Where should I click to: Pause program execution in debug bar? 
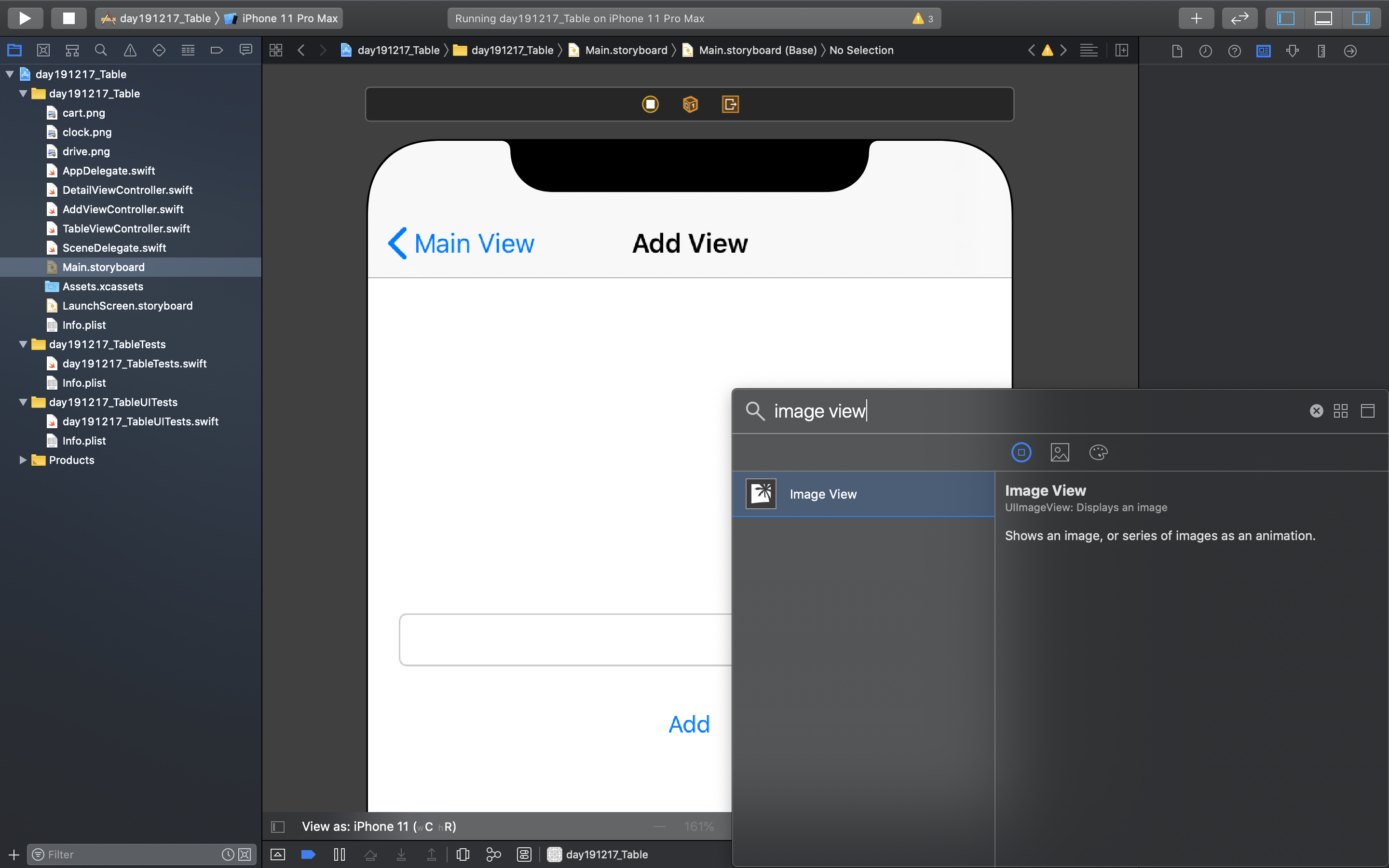coord(339,854)
